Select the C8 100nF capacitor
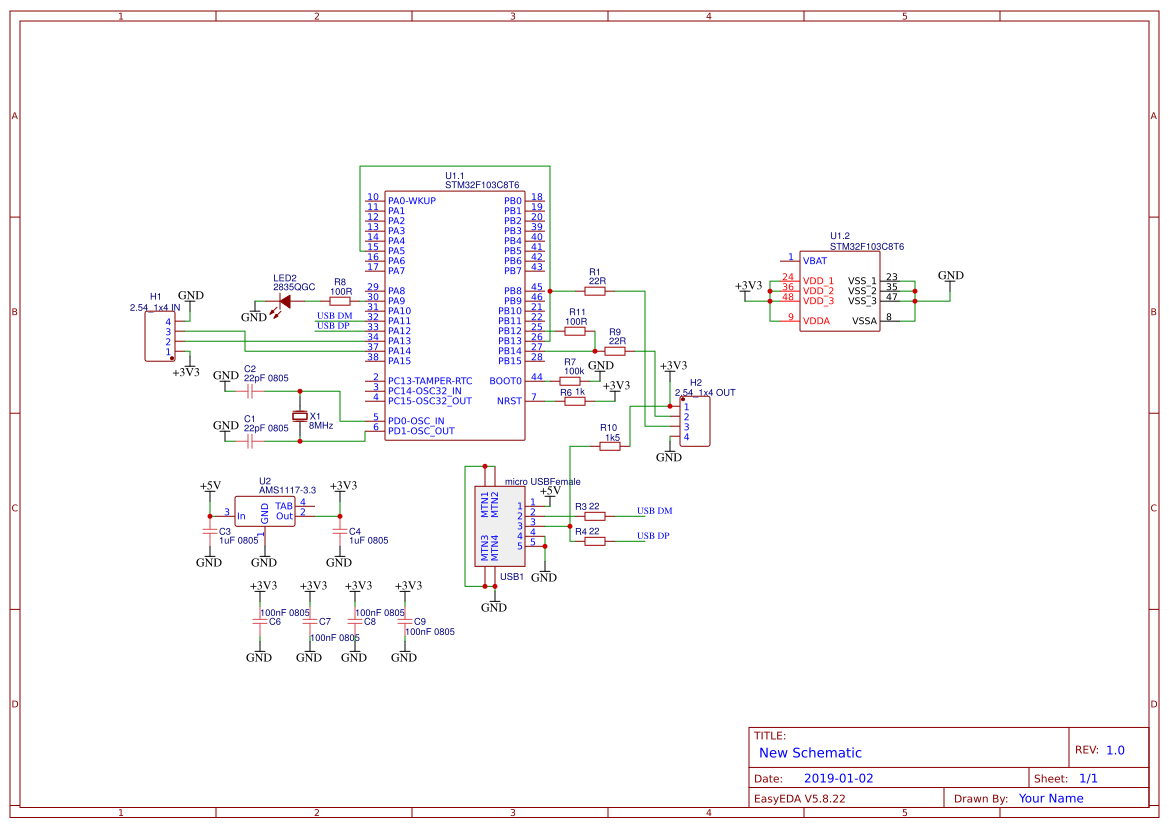Viewport: 1169px width, 828px height. pos(354,621)
